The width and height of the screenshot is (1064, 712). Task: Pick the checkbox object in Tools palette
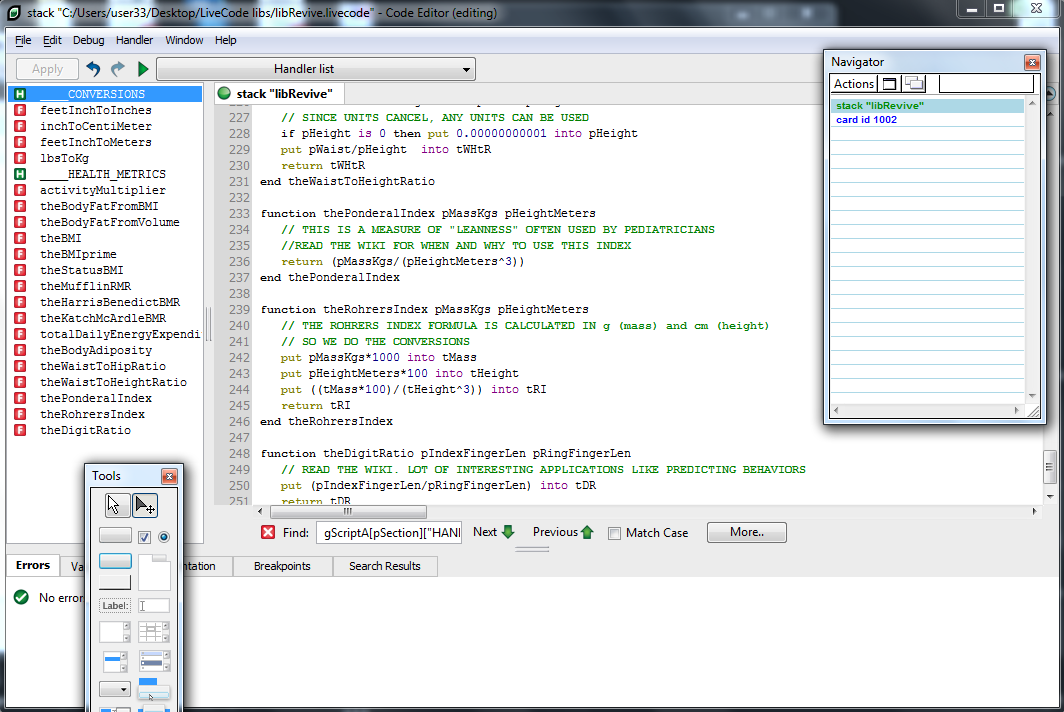pos(144,537)
